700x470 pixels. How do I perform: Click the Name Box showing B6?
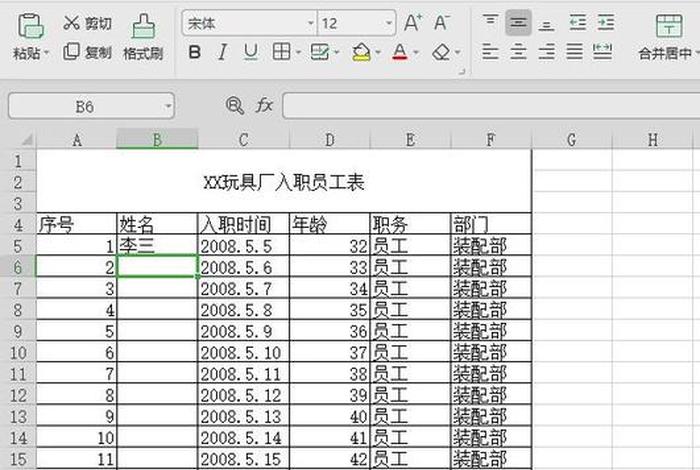coord(85,106)
